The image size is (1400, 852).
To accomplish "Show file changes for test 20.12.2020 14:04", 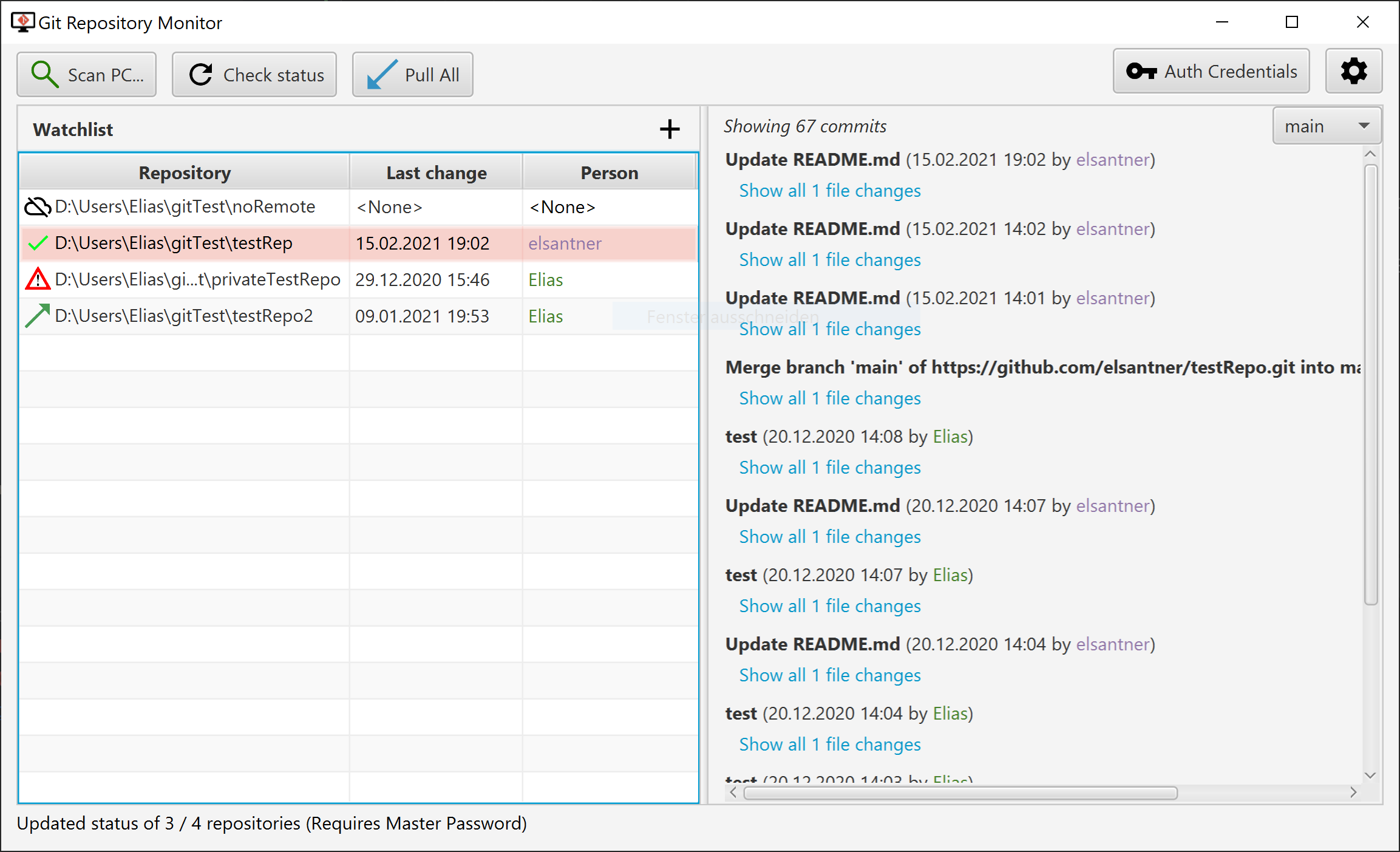I will click(x=830, y=745).
